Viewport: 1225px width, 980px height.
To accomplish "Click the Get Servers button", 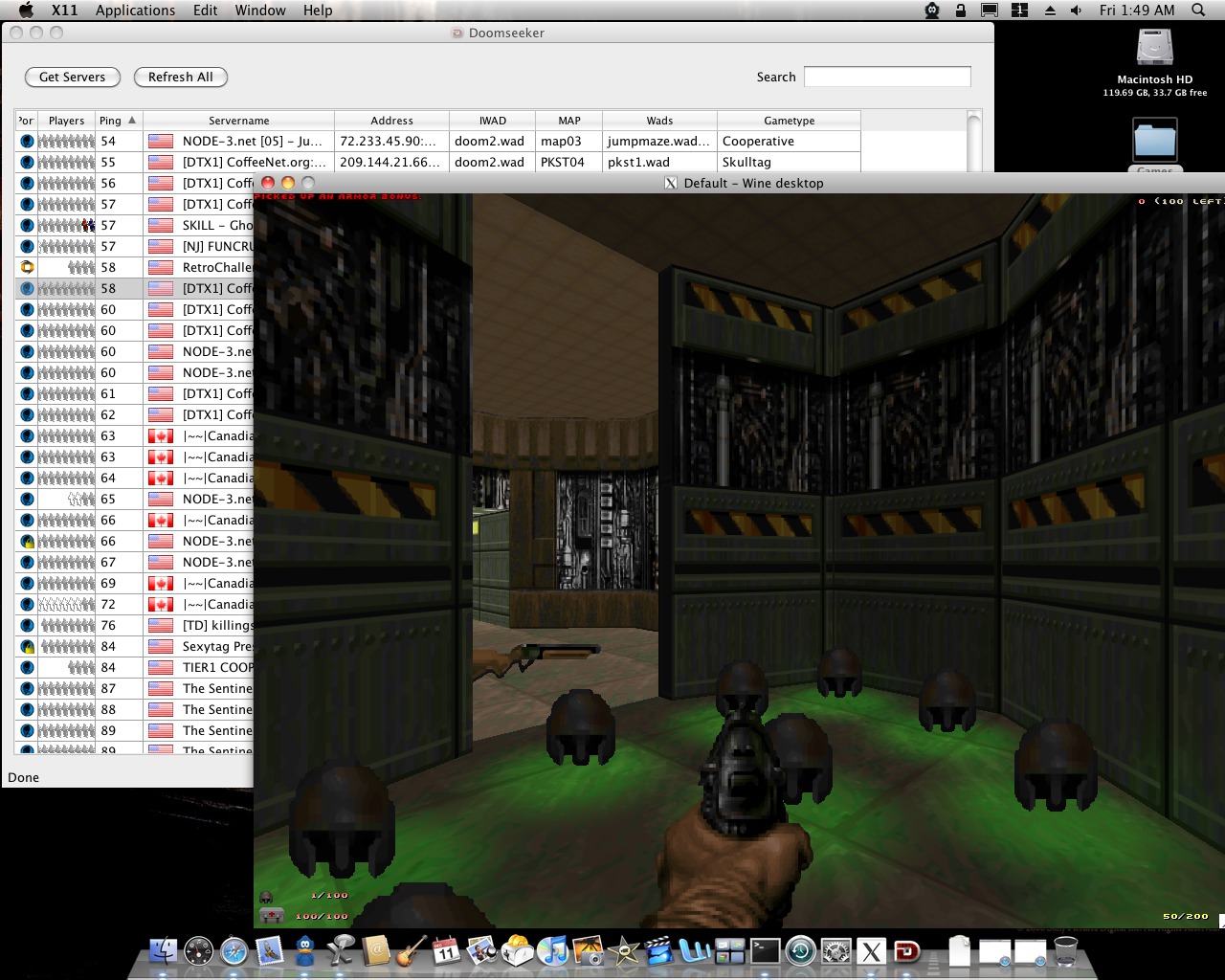I will pyautogui.click(x=73, y=77).
